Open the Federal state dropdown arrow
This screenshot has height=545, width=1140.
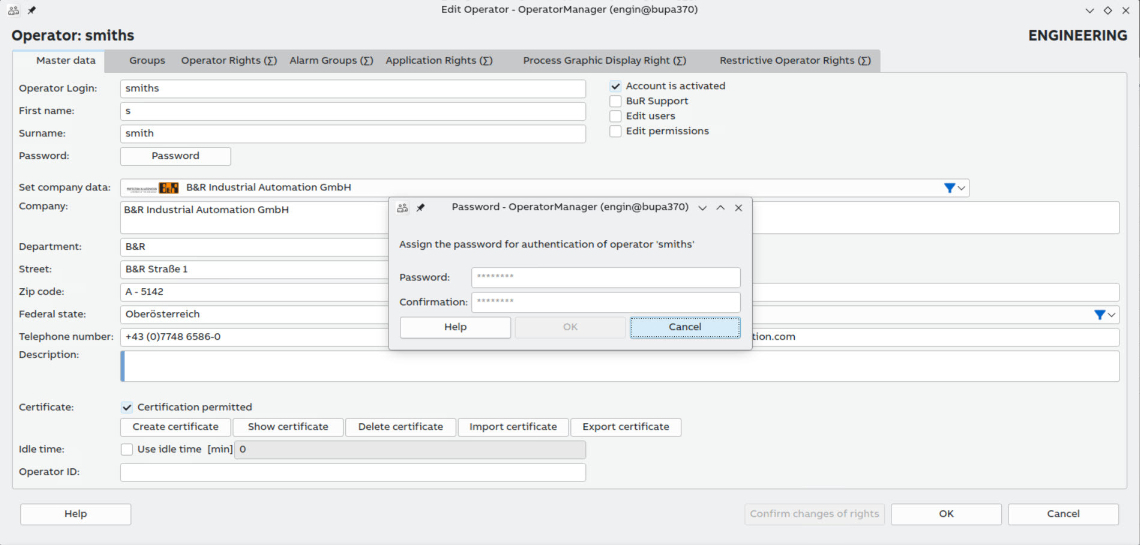1112,315
